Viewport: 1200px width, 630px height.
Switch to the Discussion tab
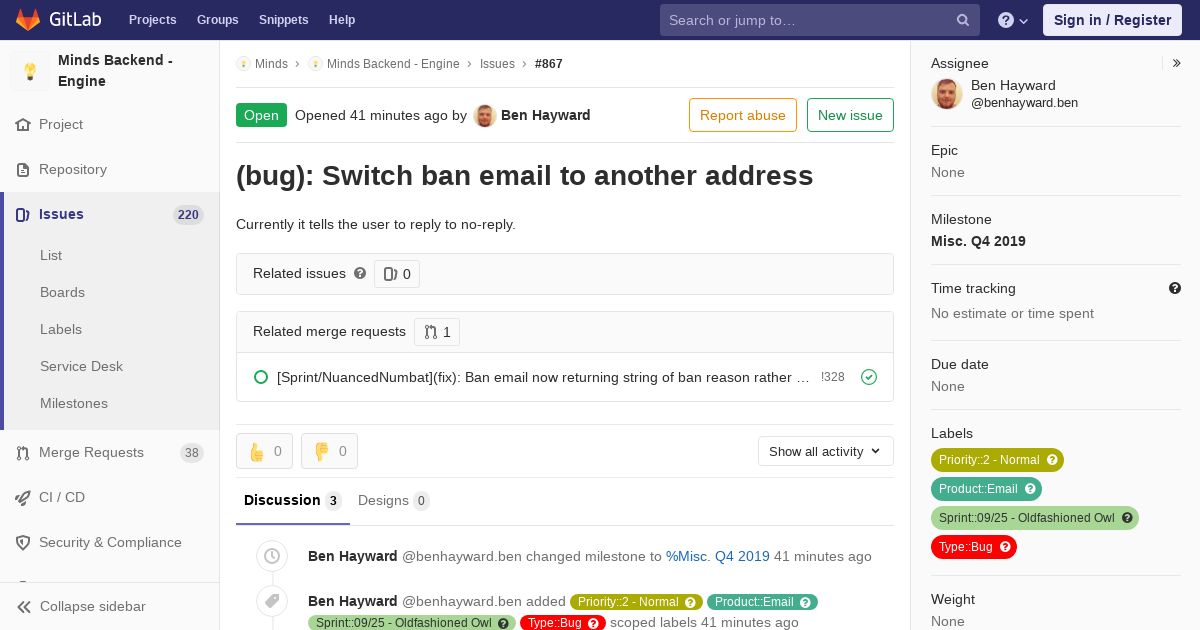coord(293,501)
